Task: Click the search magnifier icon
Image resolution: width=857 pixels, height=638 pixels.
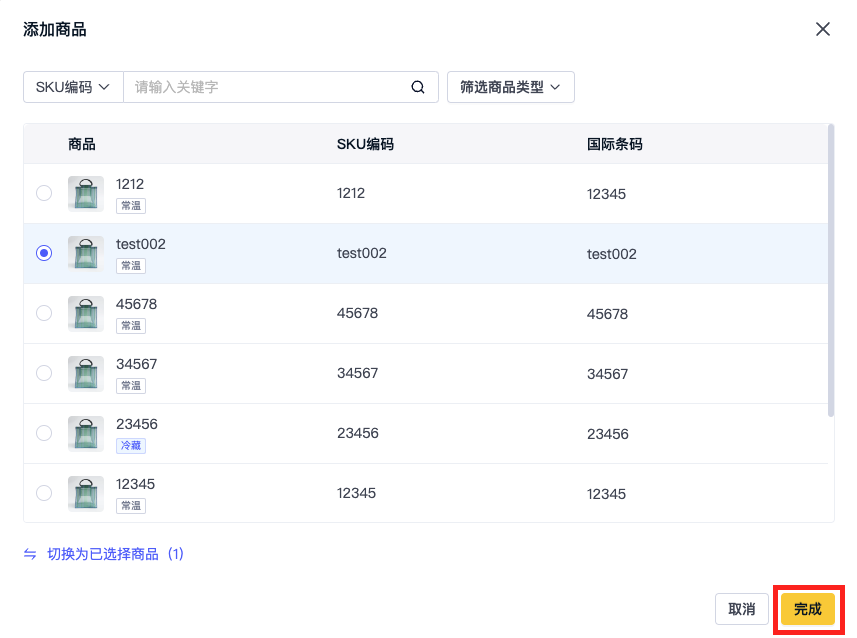Action: [x=418, y=87]
